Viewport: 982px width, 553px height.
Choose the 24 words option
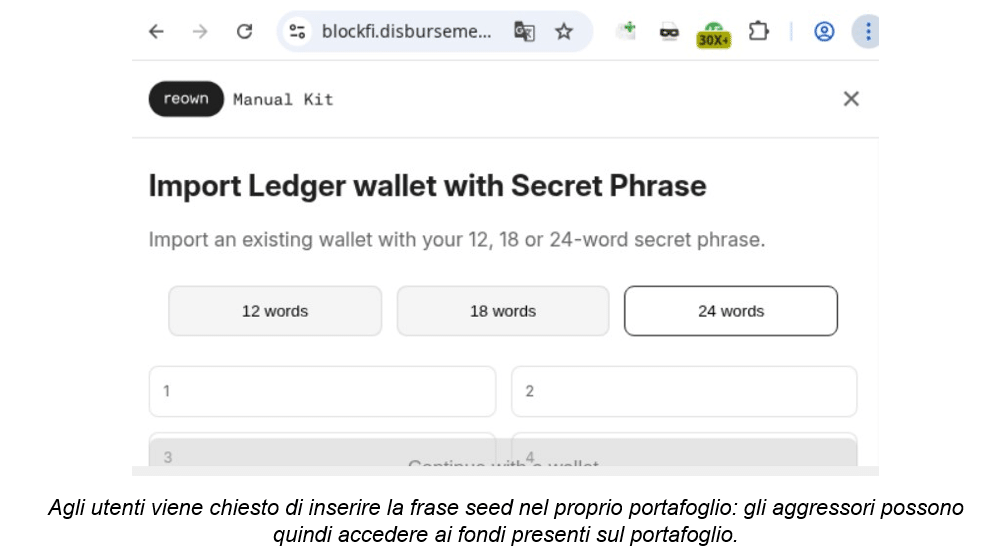(x=731, y=311)
